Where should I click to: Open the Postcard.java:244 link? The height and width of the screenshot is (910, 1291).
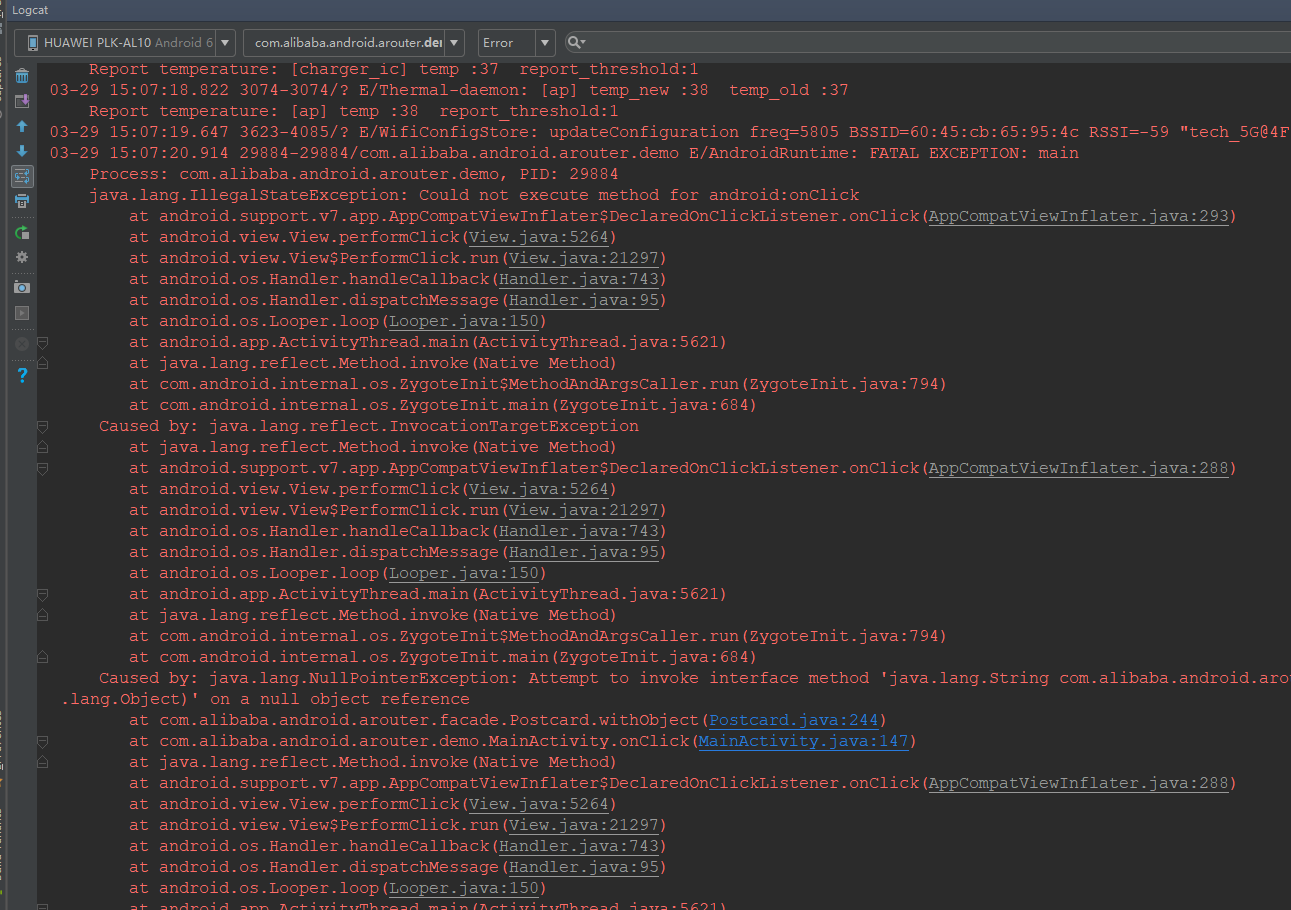coord(793,720)
